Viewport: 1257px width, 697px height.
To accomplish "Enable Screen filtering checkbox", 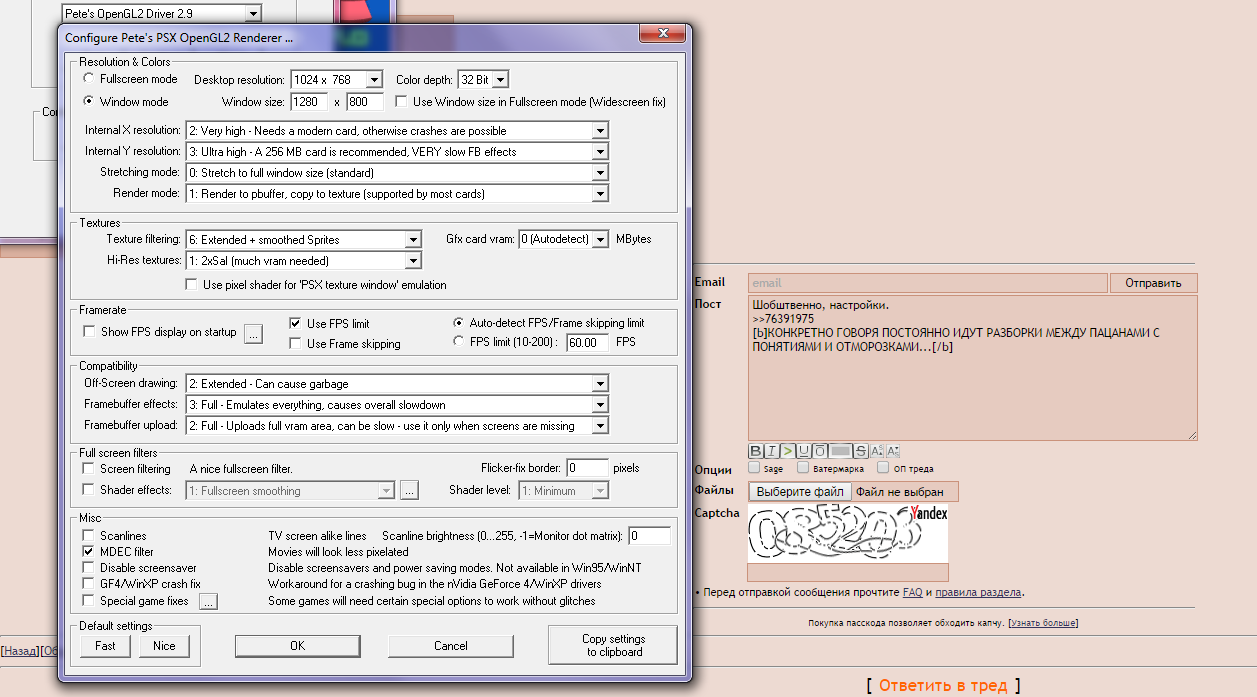I will (89, 468).
